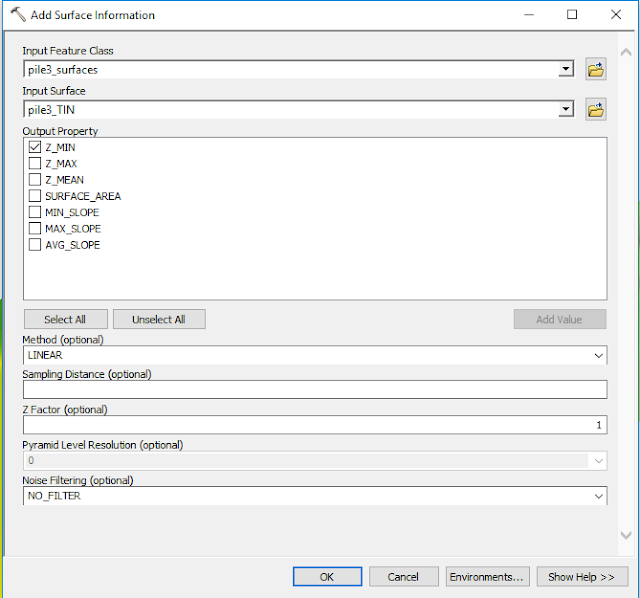The image size is (640, 598).
Task: Click the Z Factor input field
Action: point(315,425)
